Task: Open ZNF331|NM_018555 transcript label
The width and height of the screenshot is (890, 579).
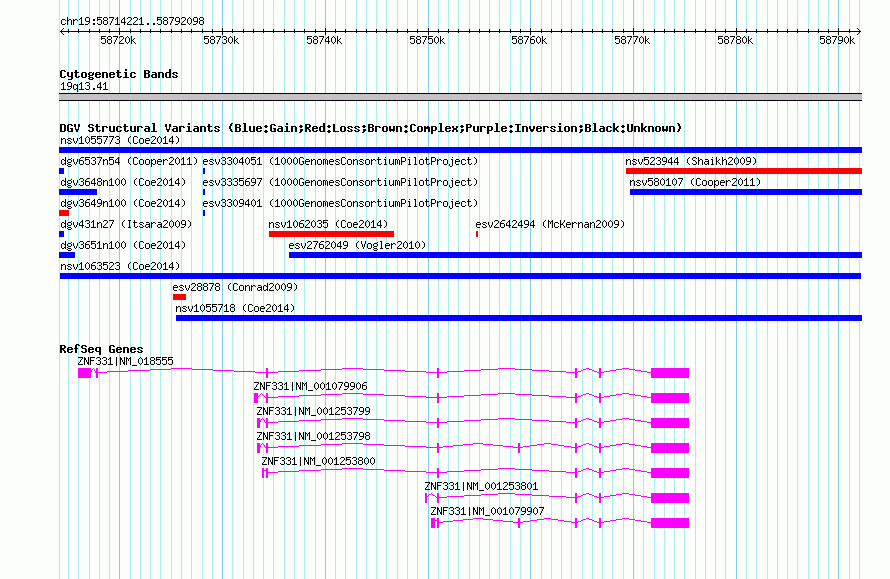Action: (125, 361)
